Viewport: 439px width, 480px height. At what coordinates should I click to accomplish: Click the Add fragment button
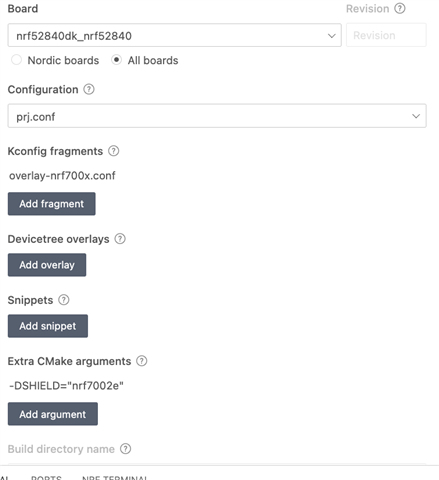pos(52,204)
